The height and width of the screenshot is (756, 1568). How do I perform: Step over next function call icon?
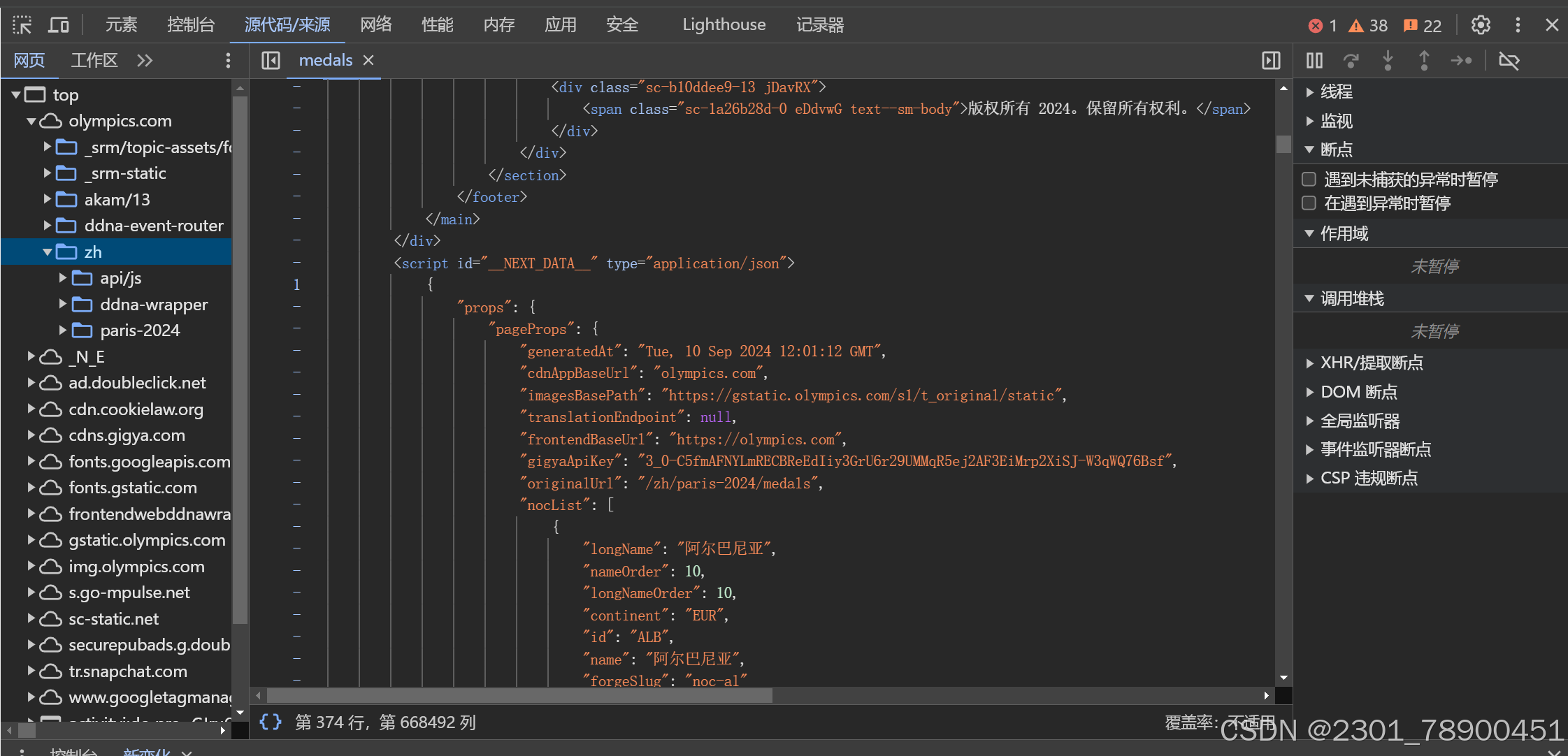(x=1351, y=61)
